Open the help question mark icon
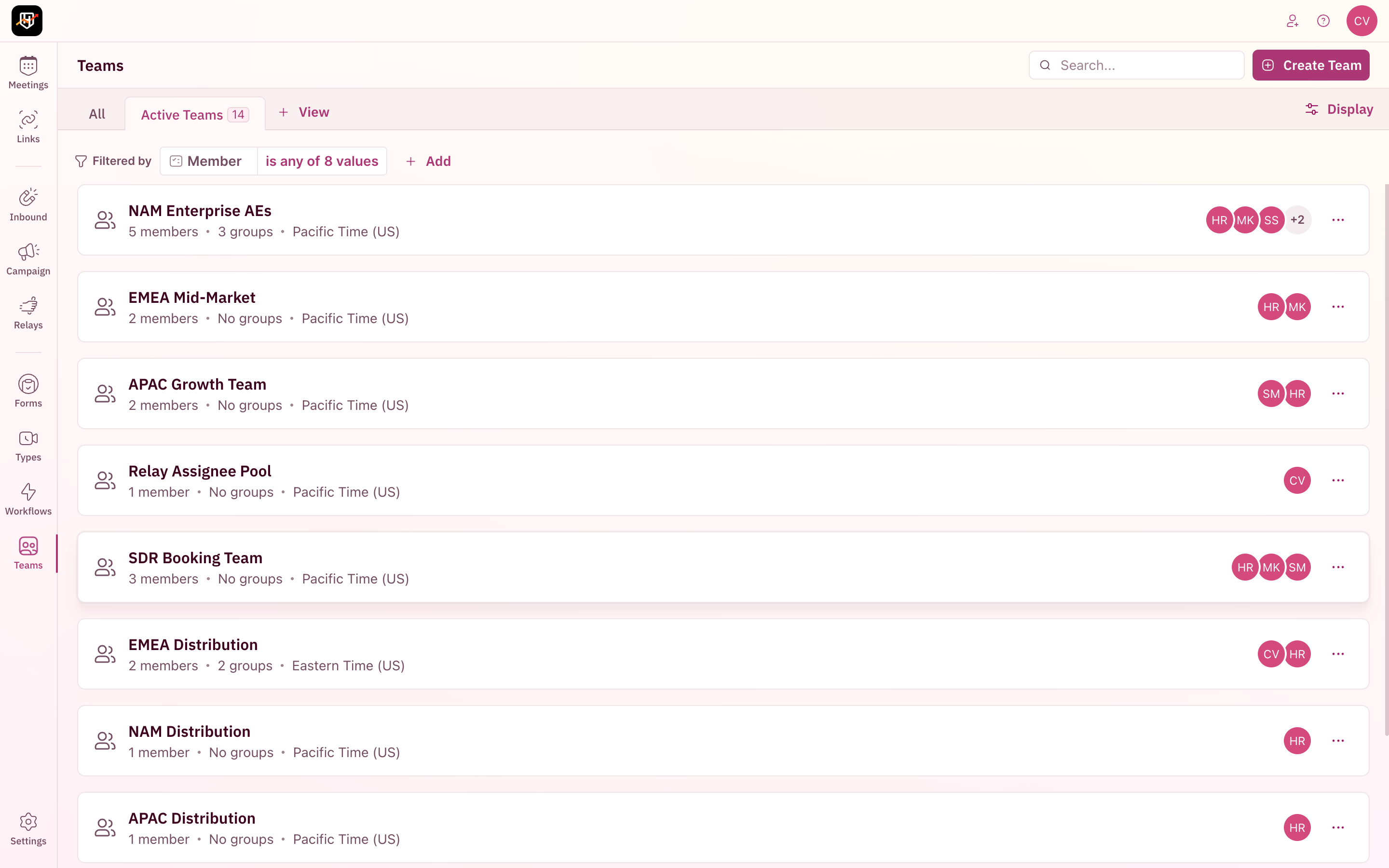 1323,21
